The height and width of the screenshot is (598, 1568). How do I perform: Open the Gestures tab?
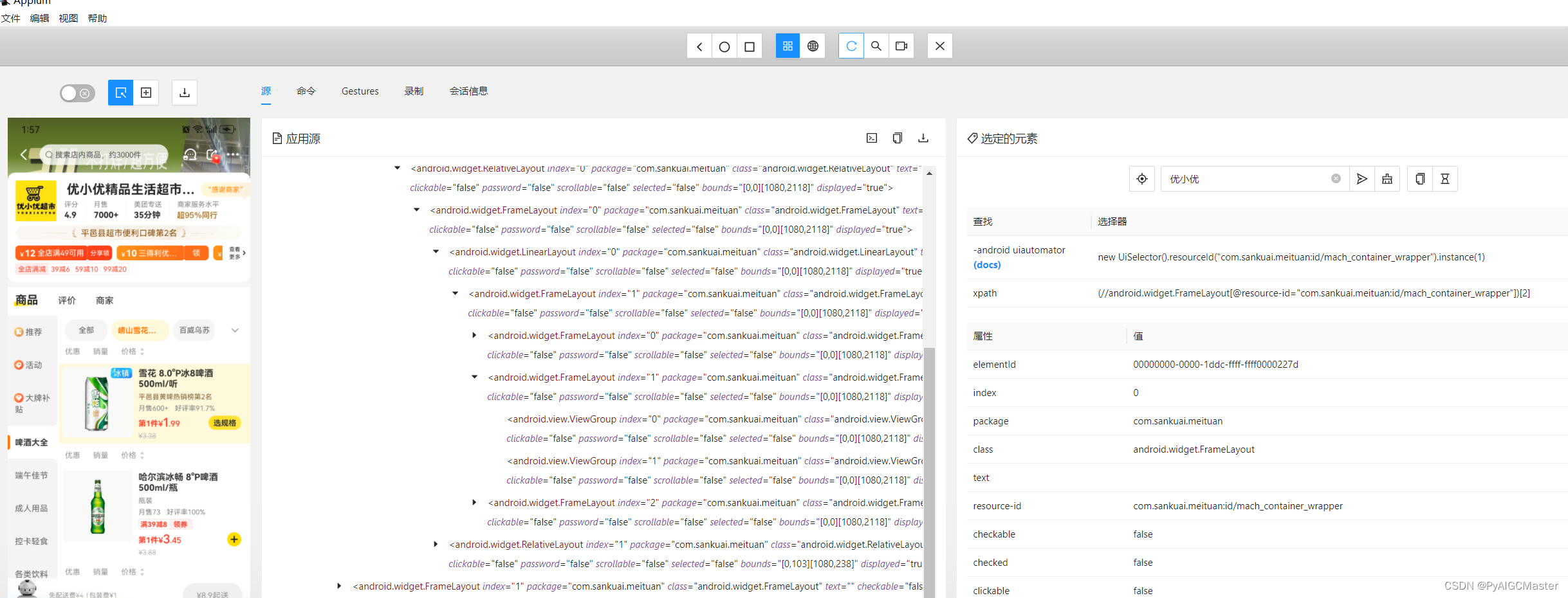(360, 91)
